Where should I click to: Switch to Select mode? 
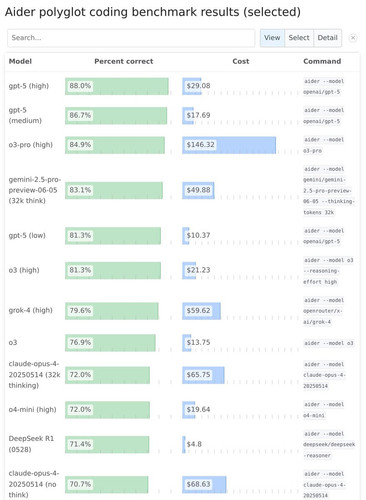299,38
